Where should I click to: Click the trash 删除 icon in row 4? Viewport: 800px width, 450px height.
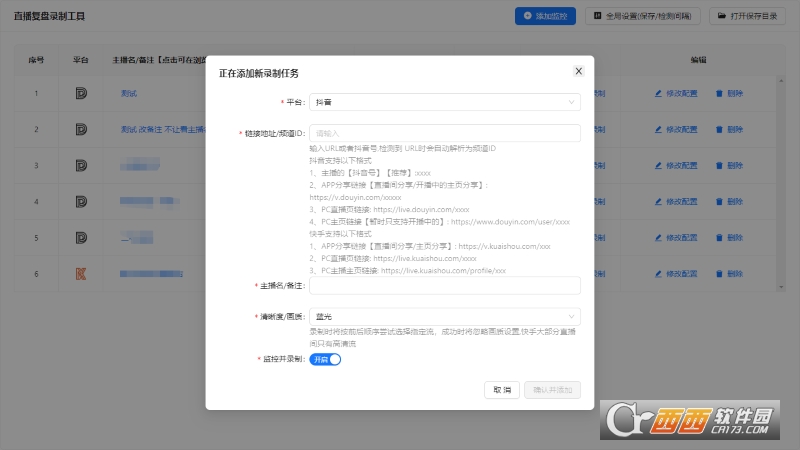719,202
